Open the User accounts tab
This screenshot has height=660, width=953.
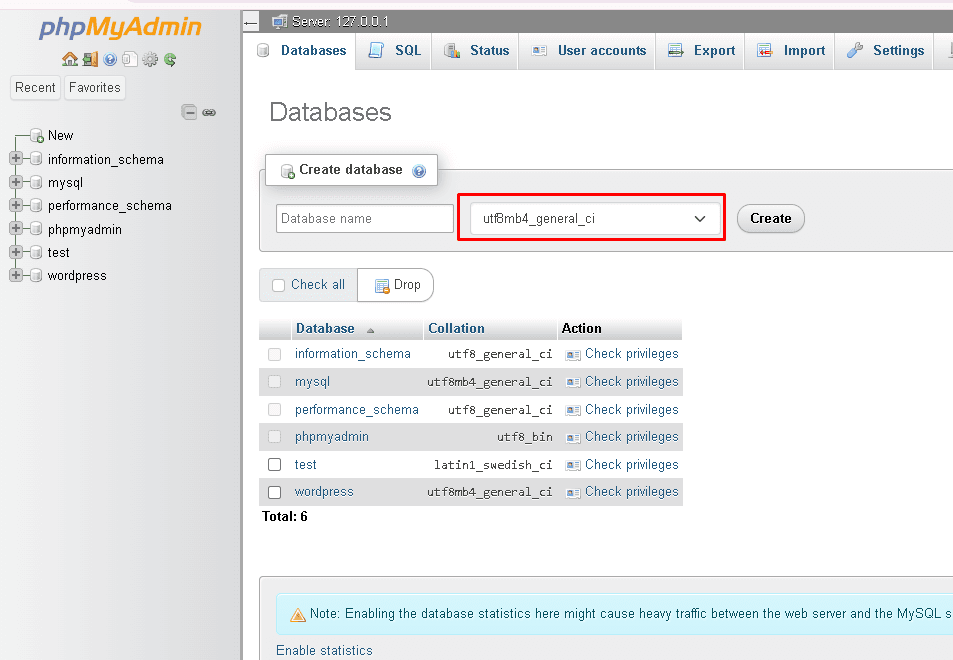[594, 50]
